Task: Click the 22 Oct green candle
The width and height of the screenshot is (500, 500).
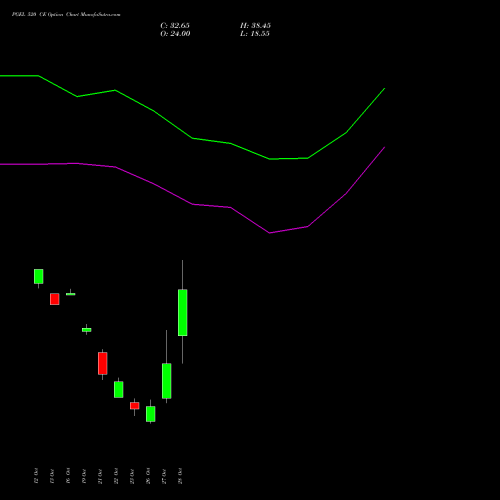Action: (x=118, y=389)
